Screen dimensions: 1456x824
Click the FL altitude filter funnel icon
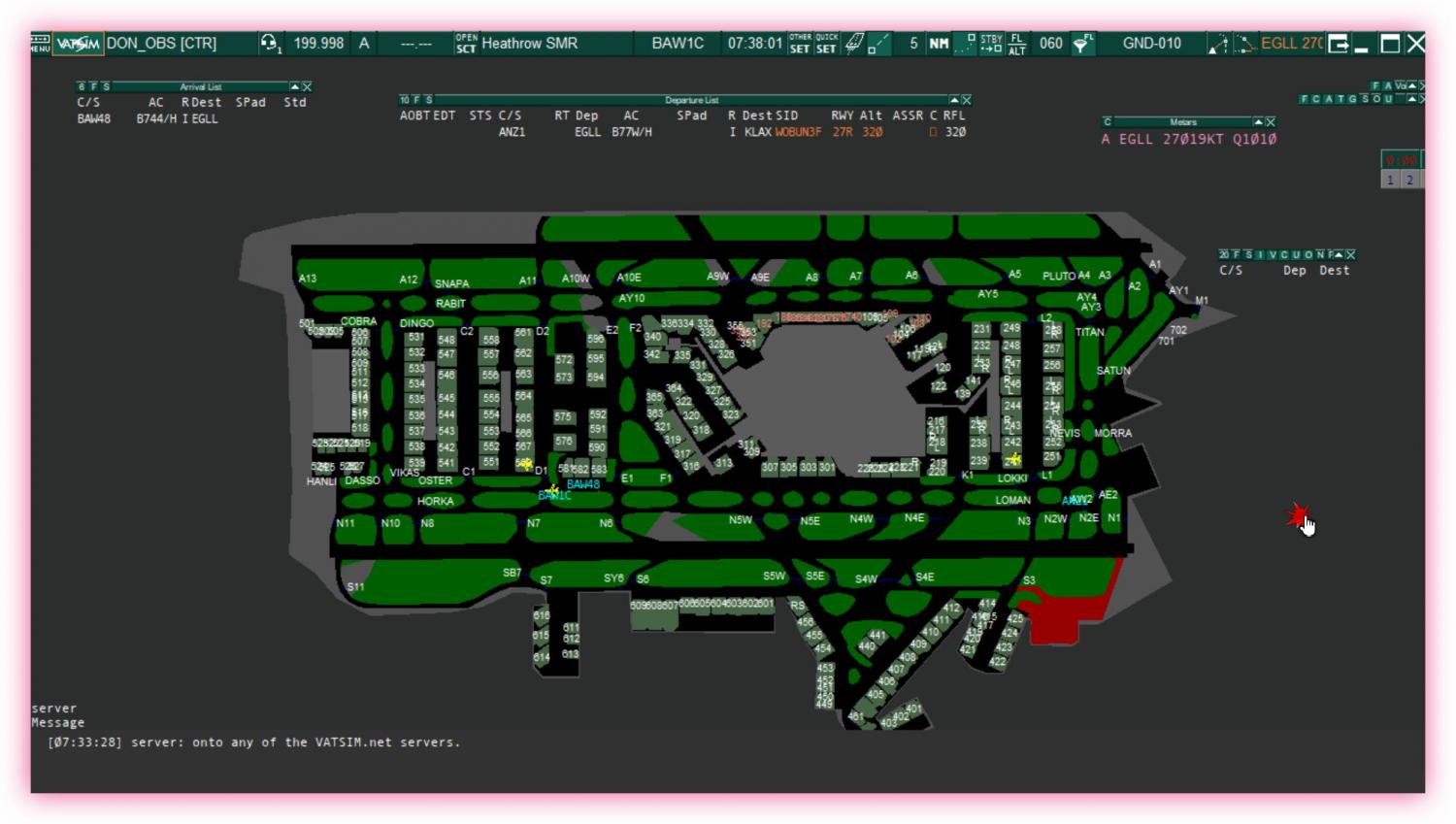pyautogui.click(x=1081, y=43)
